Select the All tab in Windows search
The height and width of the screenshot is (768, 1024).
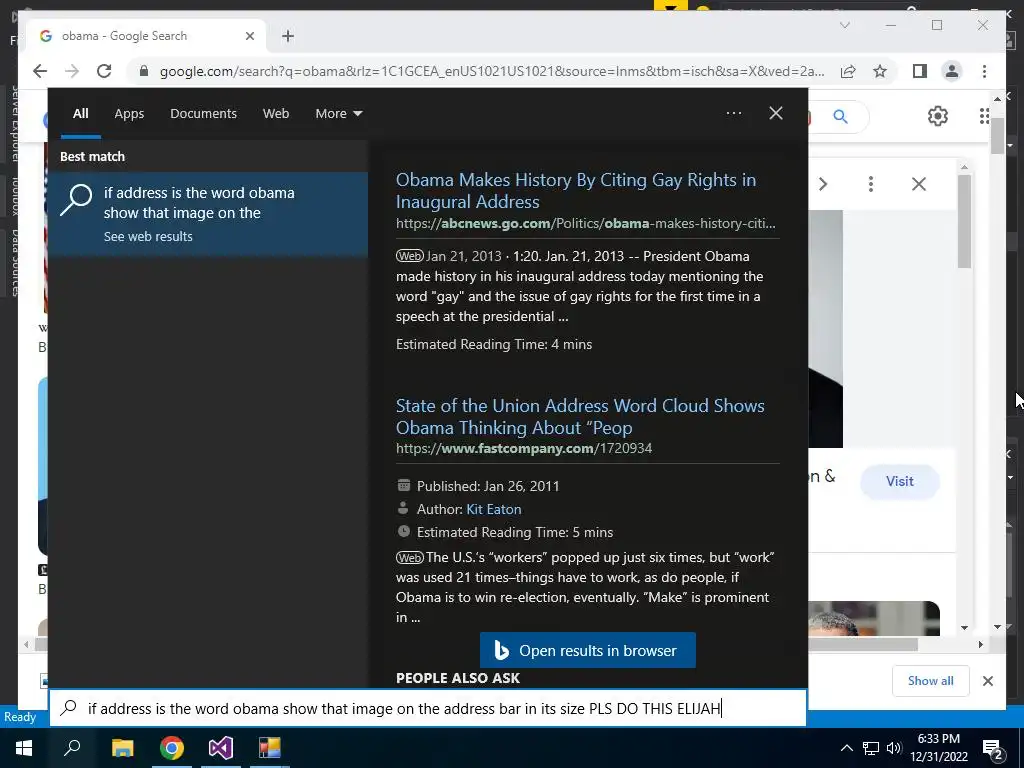[x=80, y=114]
